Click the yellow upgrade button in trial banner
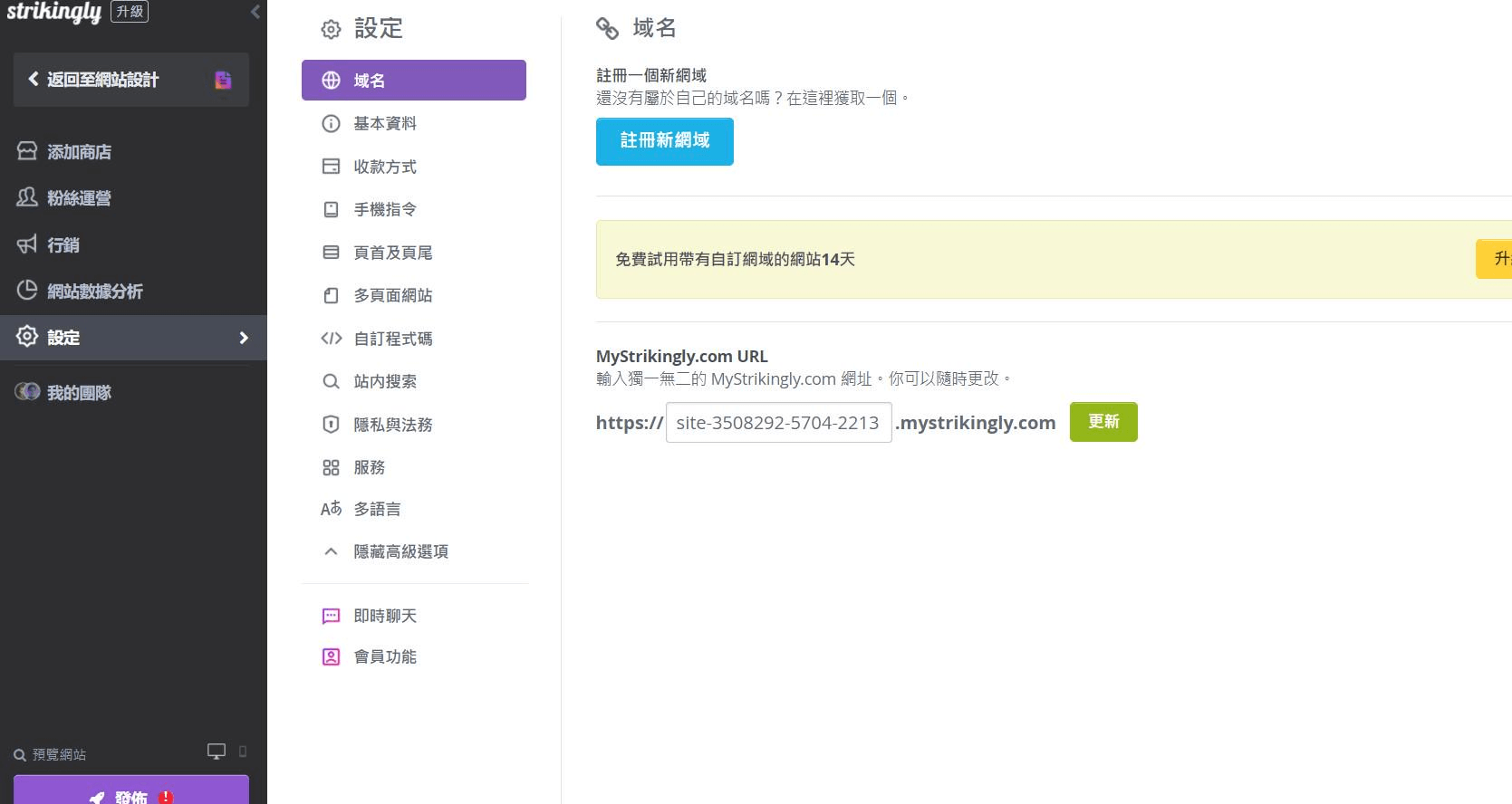Image resolution: width=1512 pixels, height=804 pixels. click(1494, 259)
